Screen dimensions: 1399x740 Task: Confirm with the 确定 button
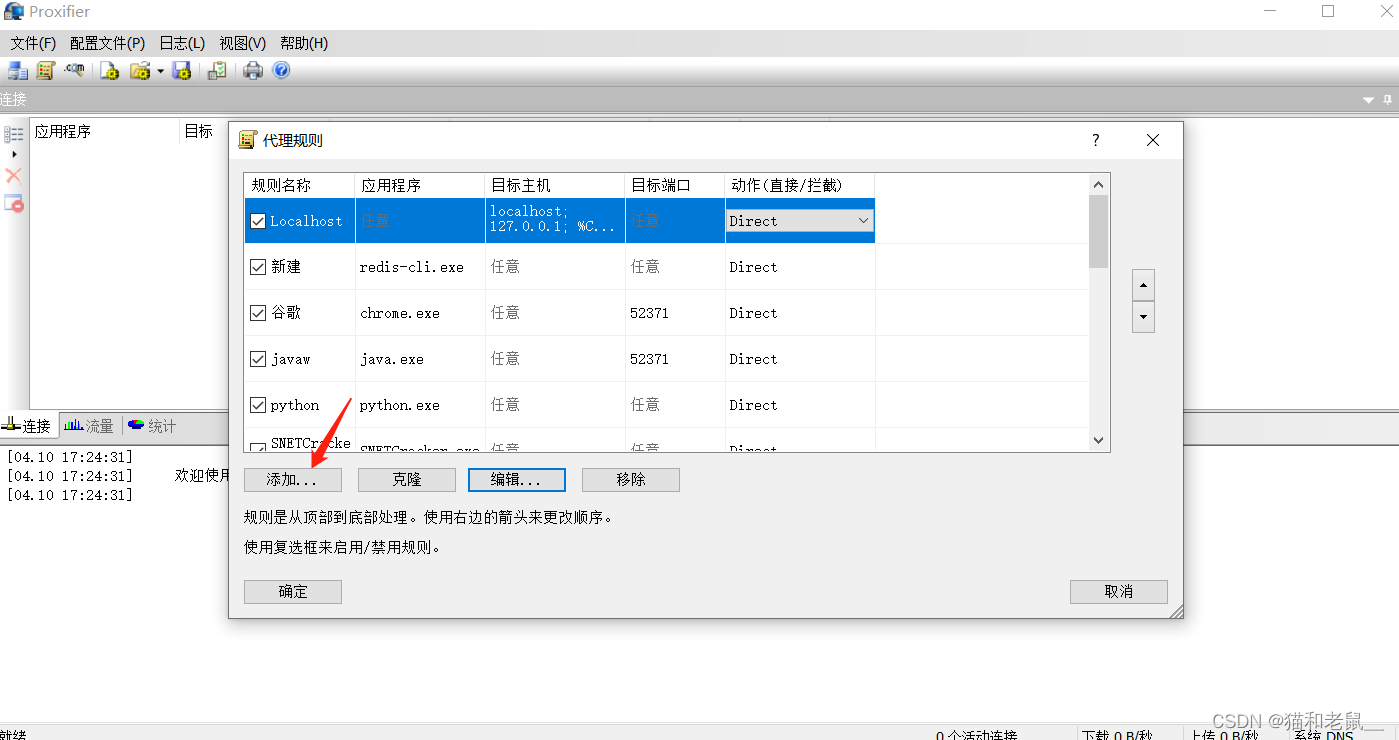[293, 592]
